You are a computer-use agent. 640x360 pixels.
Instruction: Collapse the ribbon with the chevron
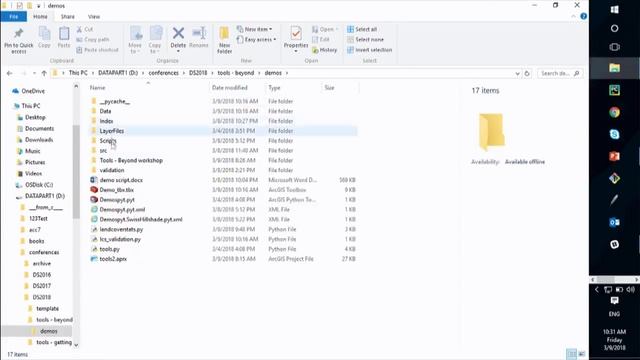pyautogui.click(x=573, y=16)
